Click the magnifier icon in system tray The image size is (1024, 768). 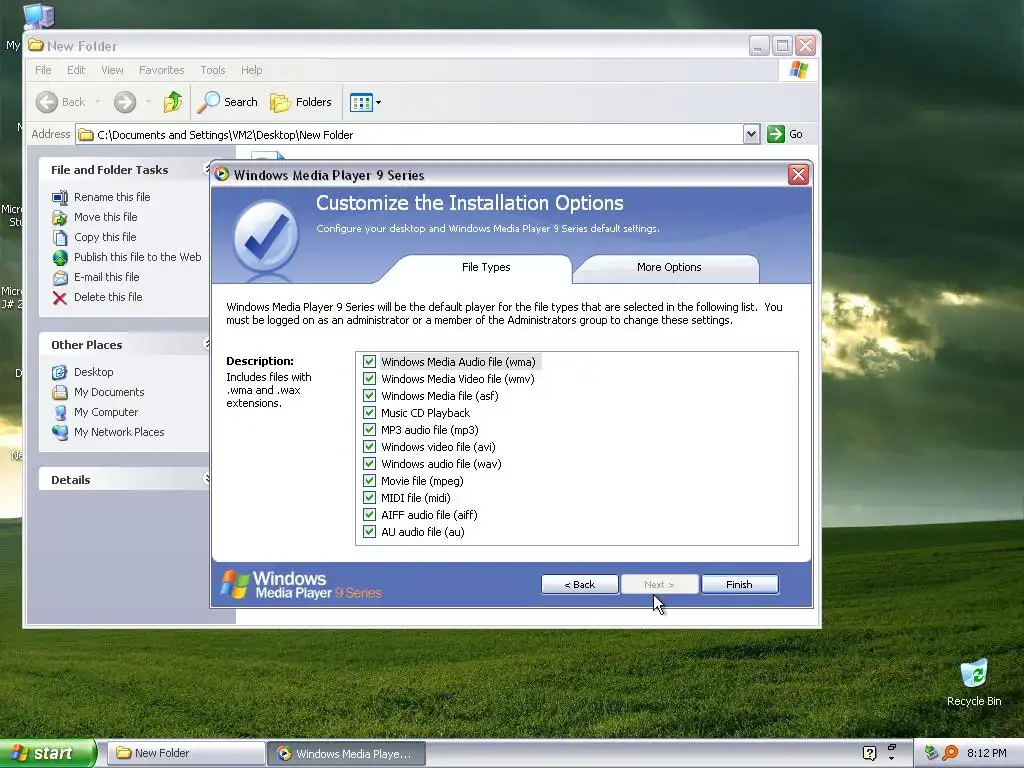(950, 753)
